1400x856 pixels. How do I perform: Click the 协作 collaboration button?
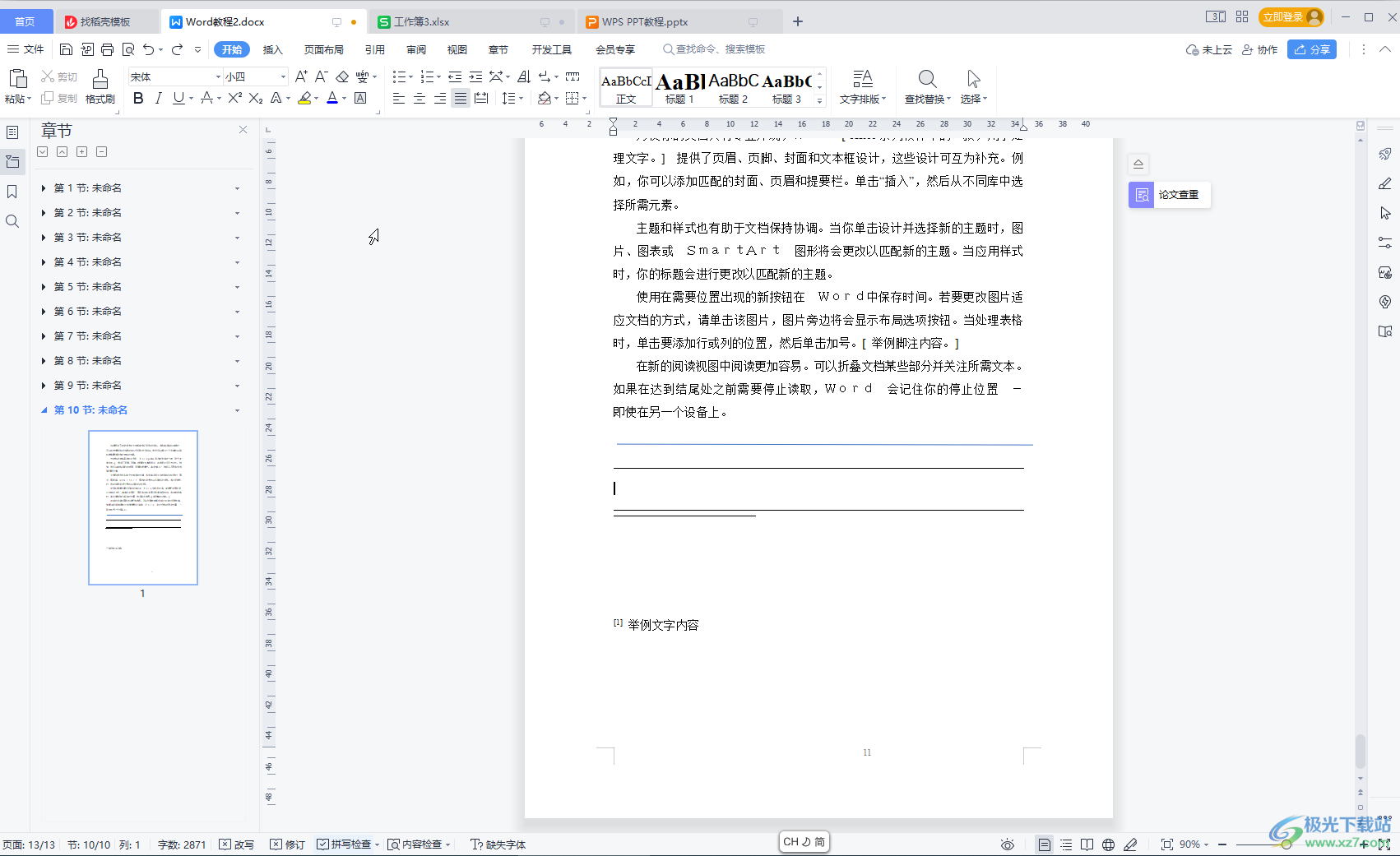pos(1259,49)
